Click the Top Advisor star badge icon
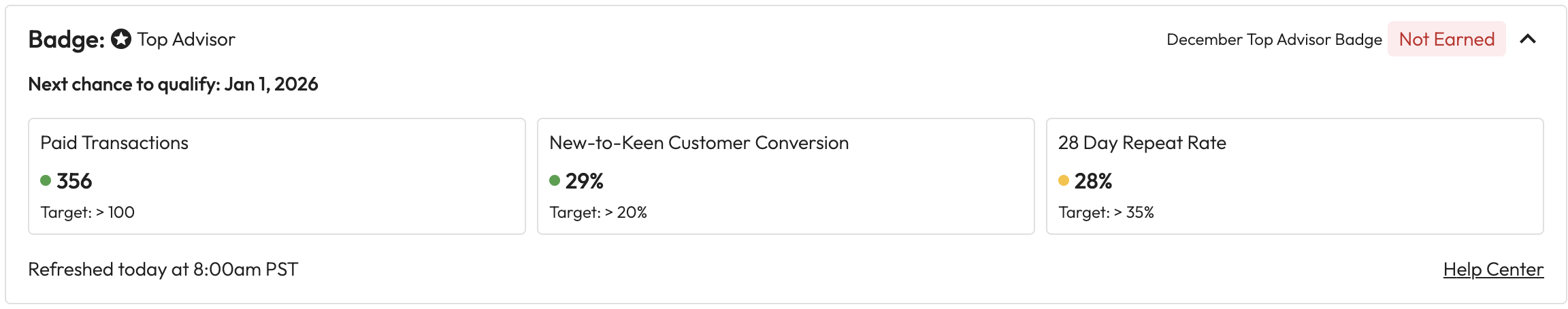This screenshot has width=1568, height=309. coord(121,39)
